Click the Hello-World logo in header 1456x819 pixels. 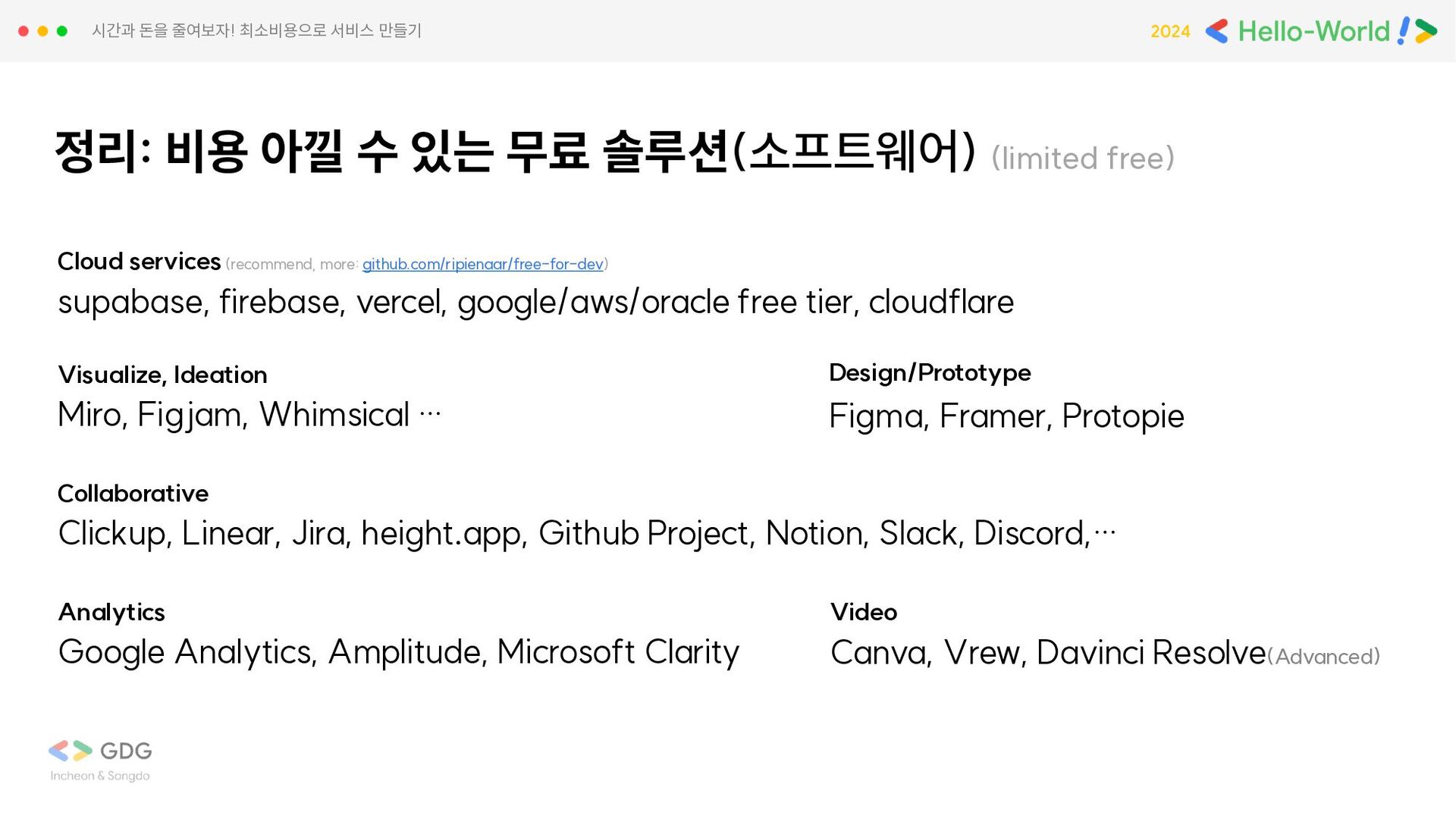(x=1321, y=31)
